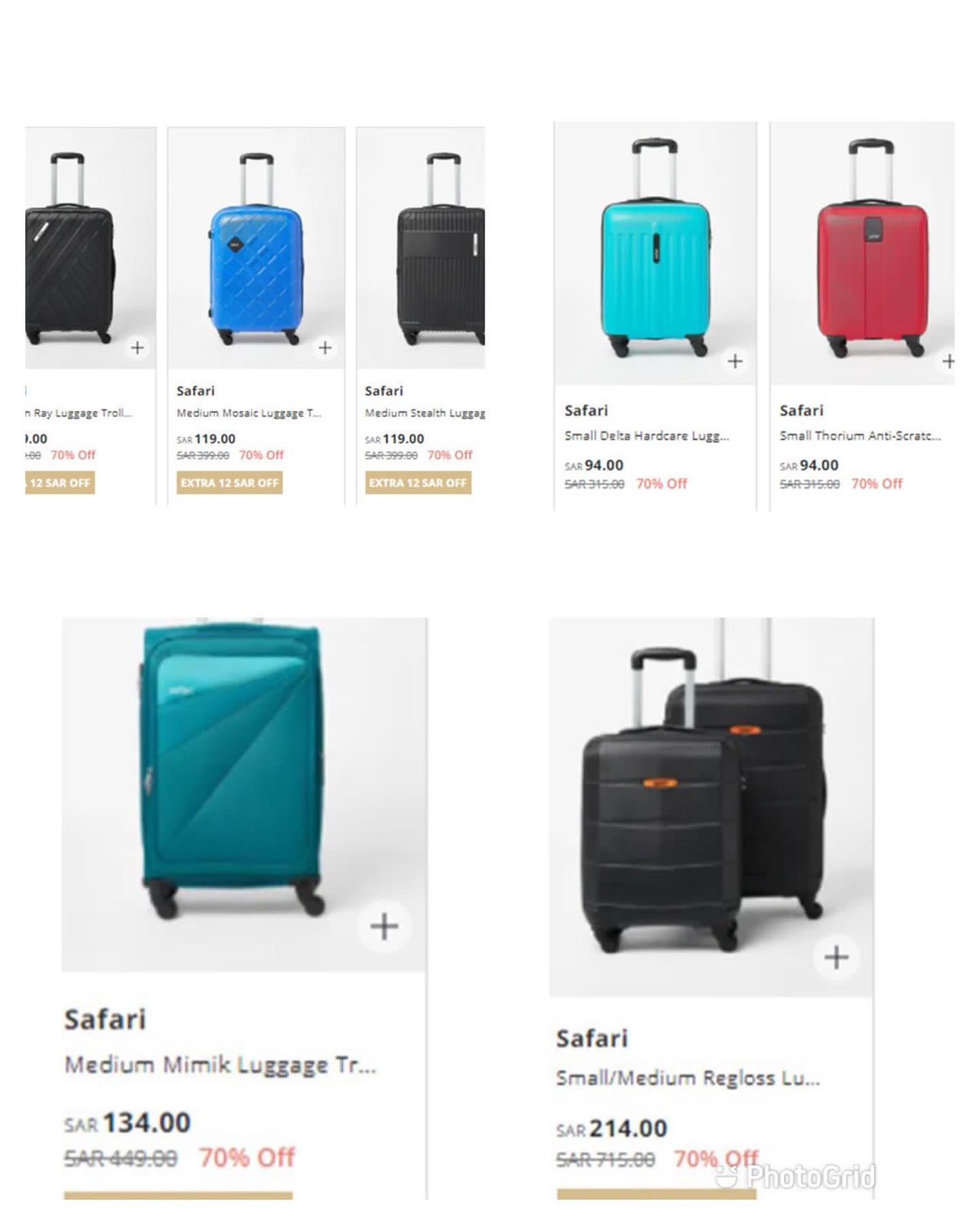Tap plus icon on red Thorium luggage

pyautogui.click(x=948, y=361)
